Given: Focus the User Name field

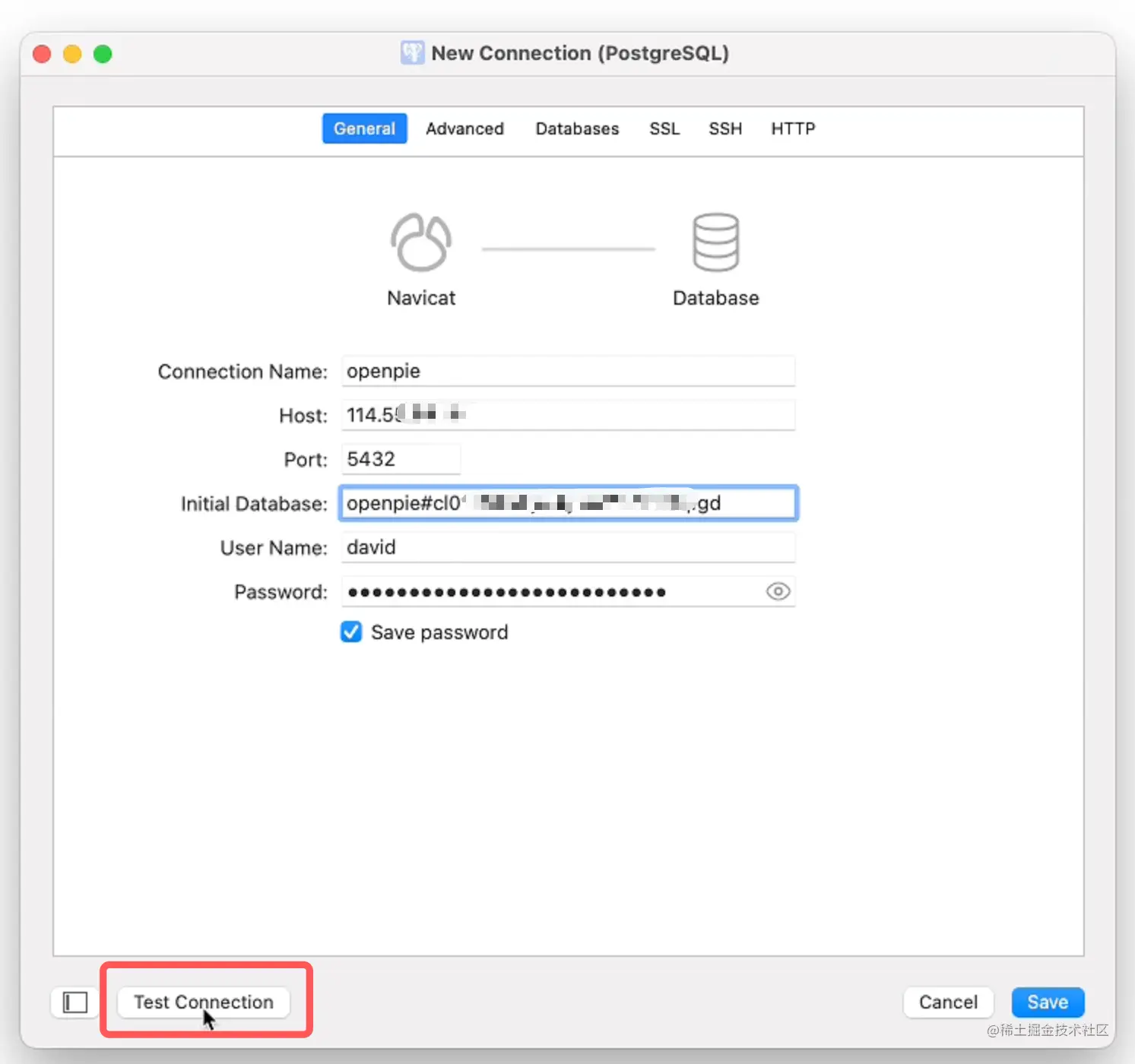Looking at the screenshot, I should (568, 547).
